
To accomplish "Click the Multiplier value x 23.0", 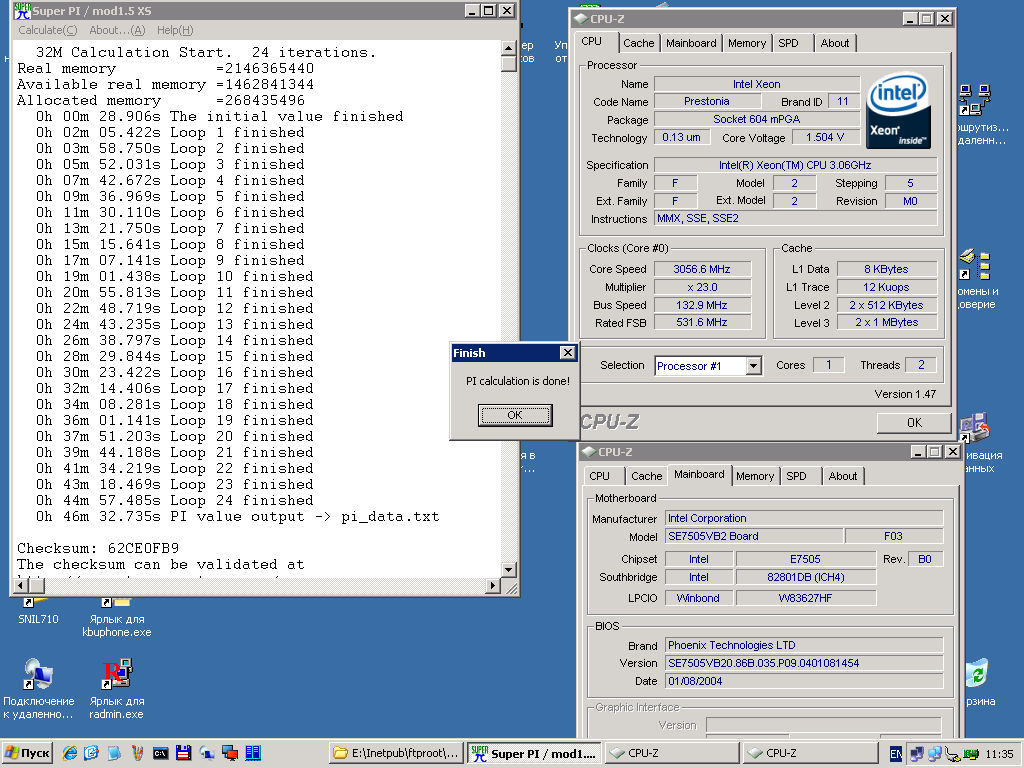I will tap(702, 287).
